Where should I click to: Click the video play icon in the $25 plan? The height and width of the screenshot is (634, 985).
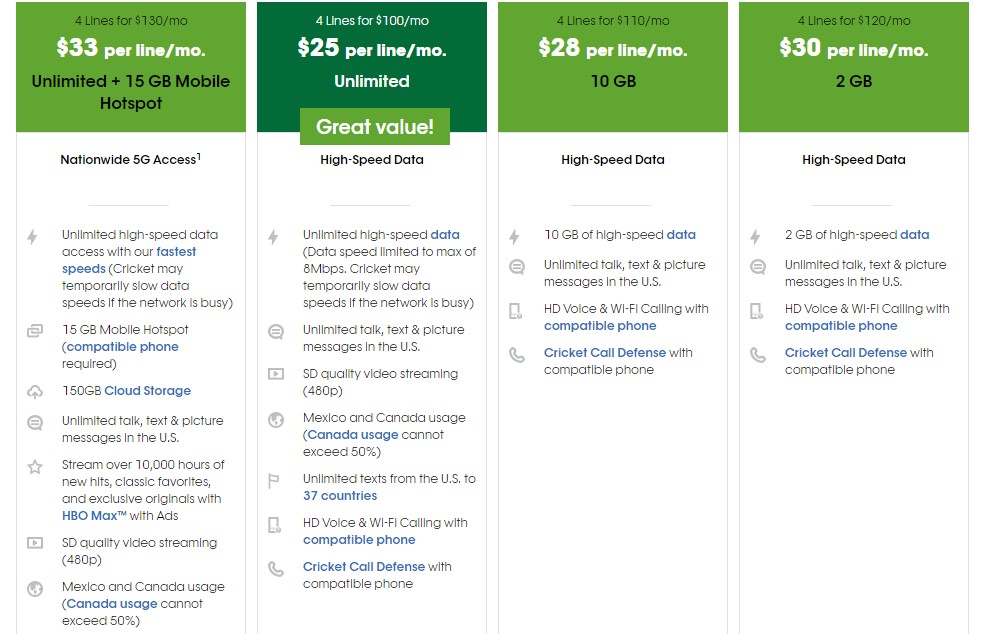tap(276, 375)
